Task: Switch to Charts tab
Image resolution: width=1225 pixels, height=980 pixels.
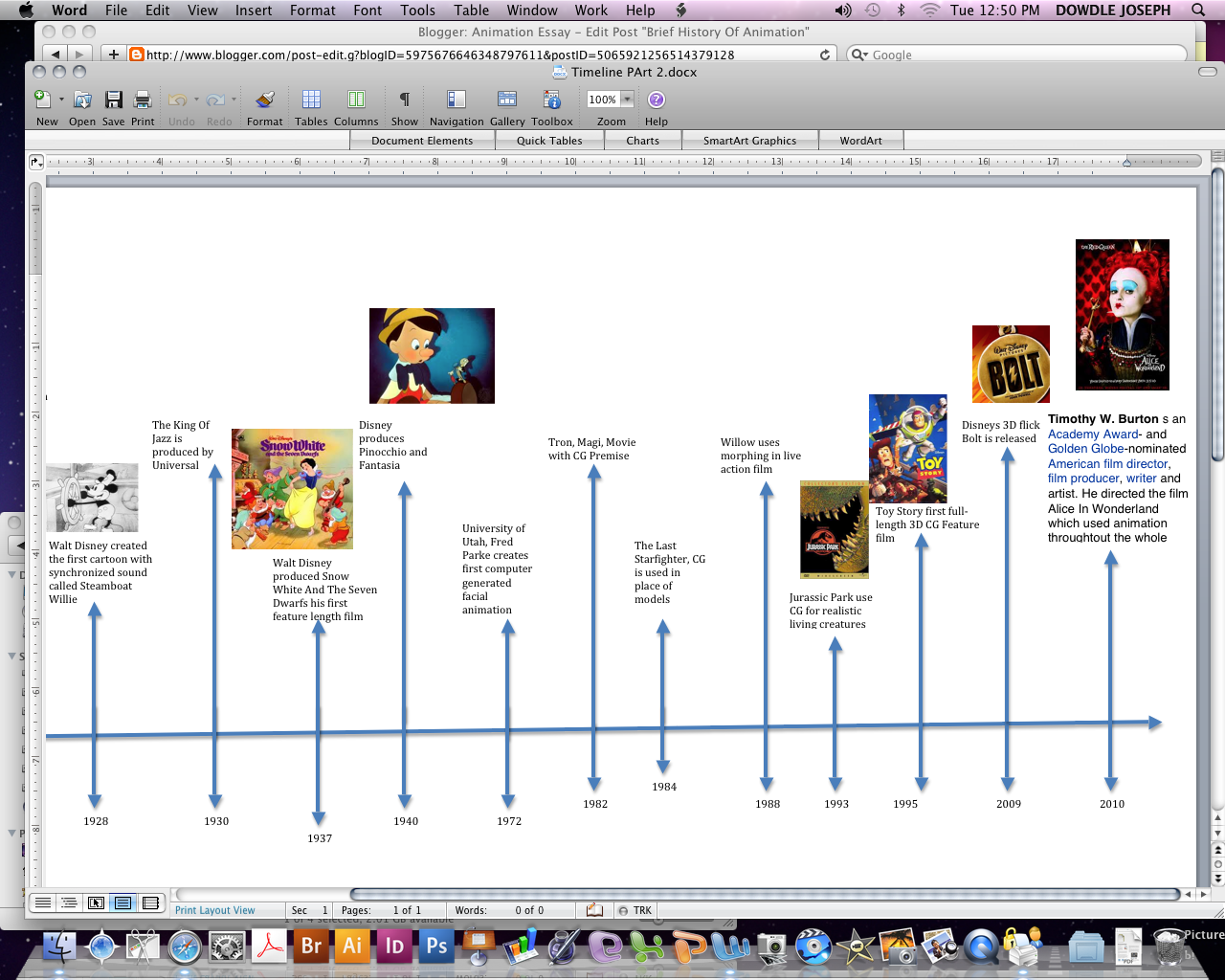Action: coord(643,141)
